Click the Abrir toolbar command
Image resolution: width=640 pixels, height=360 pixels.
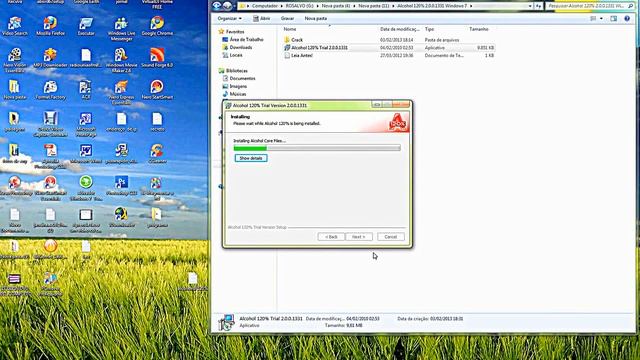261,18
